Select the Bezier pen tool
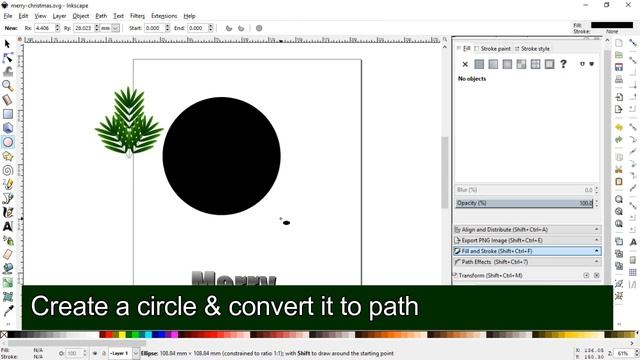This screenshot has width=640, height=360. 7,198
